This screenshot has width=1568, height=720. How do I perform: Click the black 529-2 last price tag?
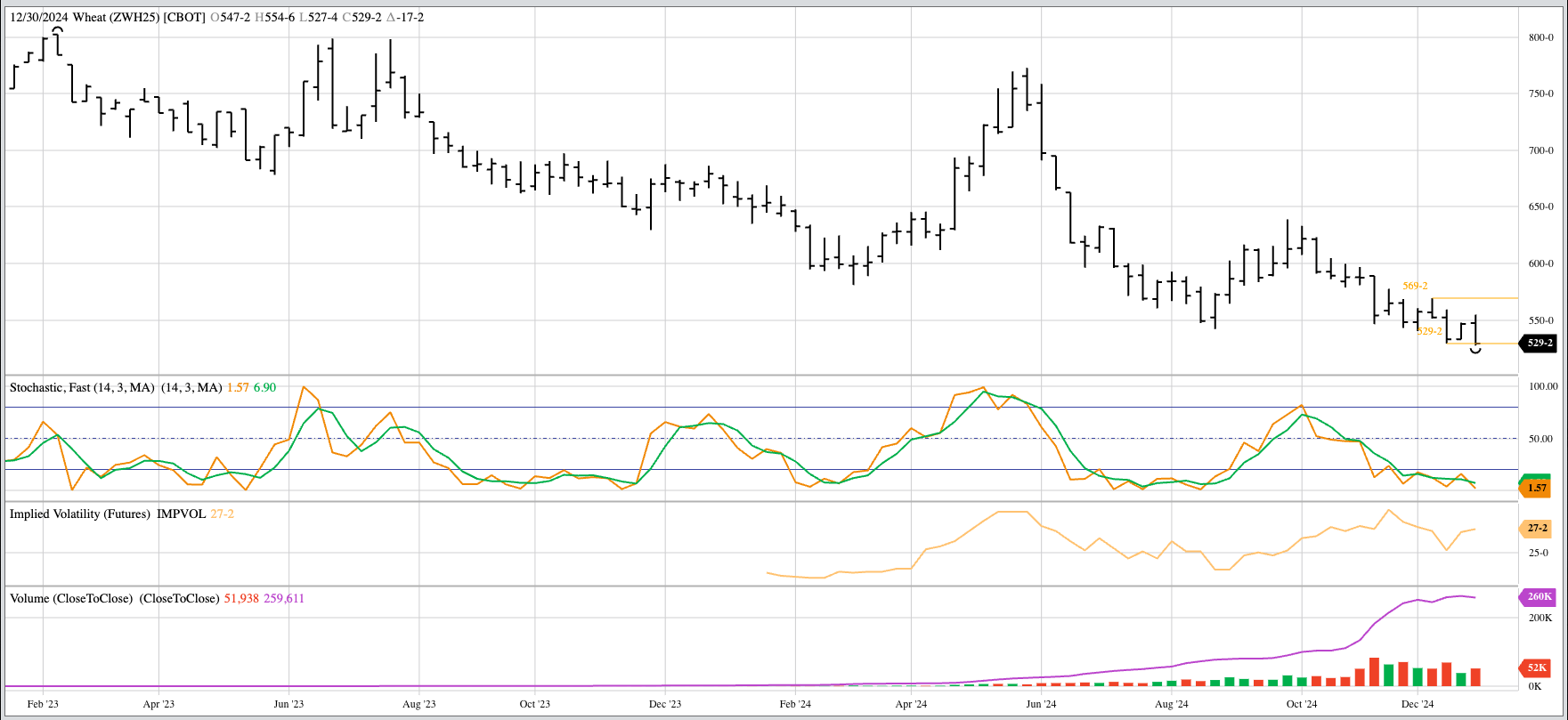(x=1538, y=343)
